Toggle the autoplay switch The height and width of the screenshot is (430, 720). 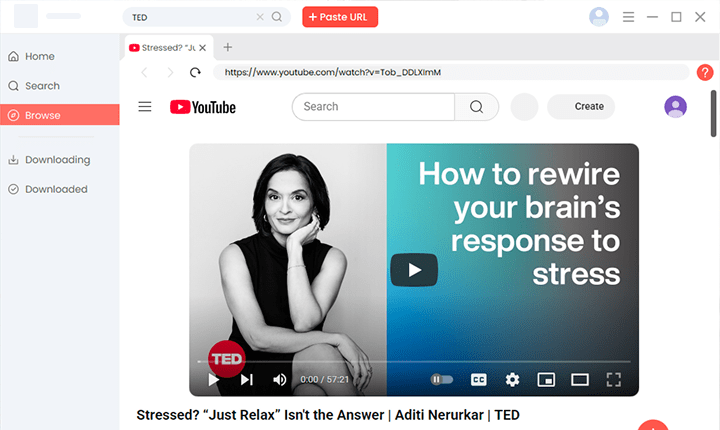click(x=441, y=379)
